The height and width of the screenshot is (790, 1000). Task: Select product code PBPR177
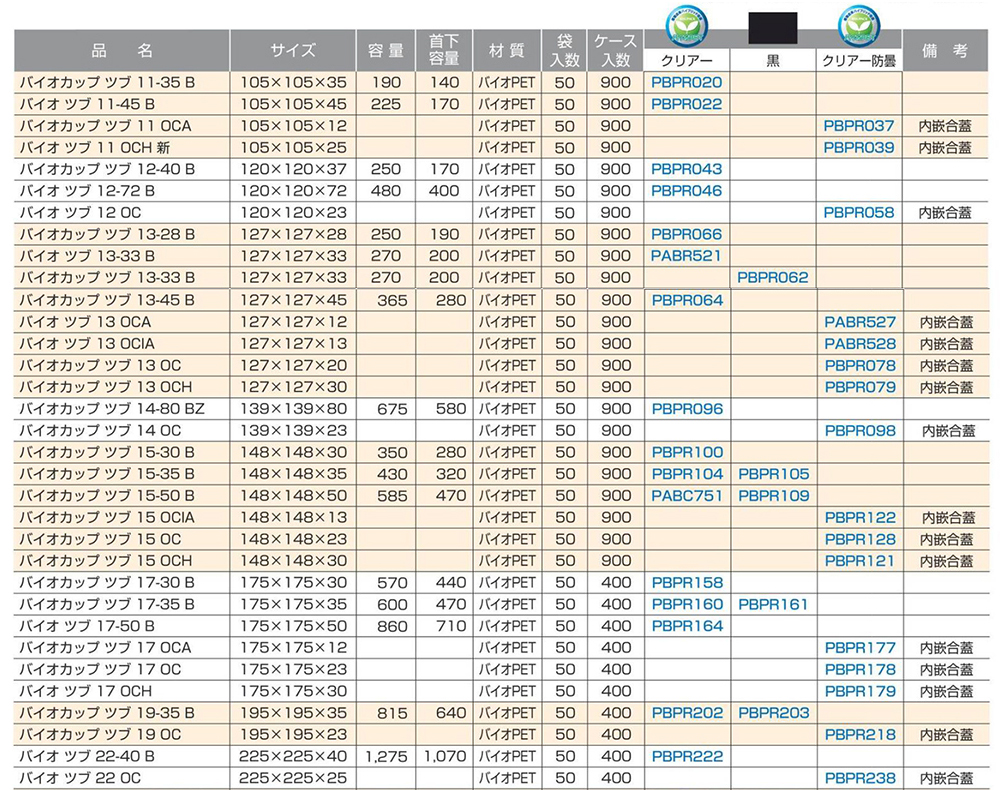[x=860, y=647]
